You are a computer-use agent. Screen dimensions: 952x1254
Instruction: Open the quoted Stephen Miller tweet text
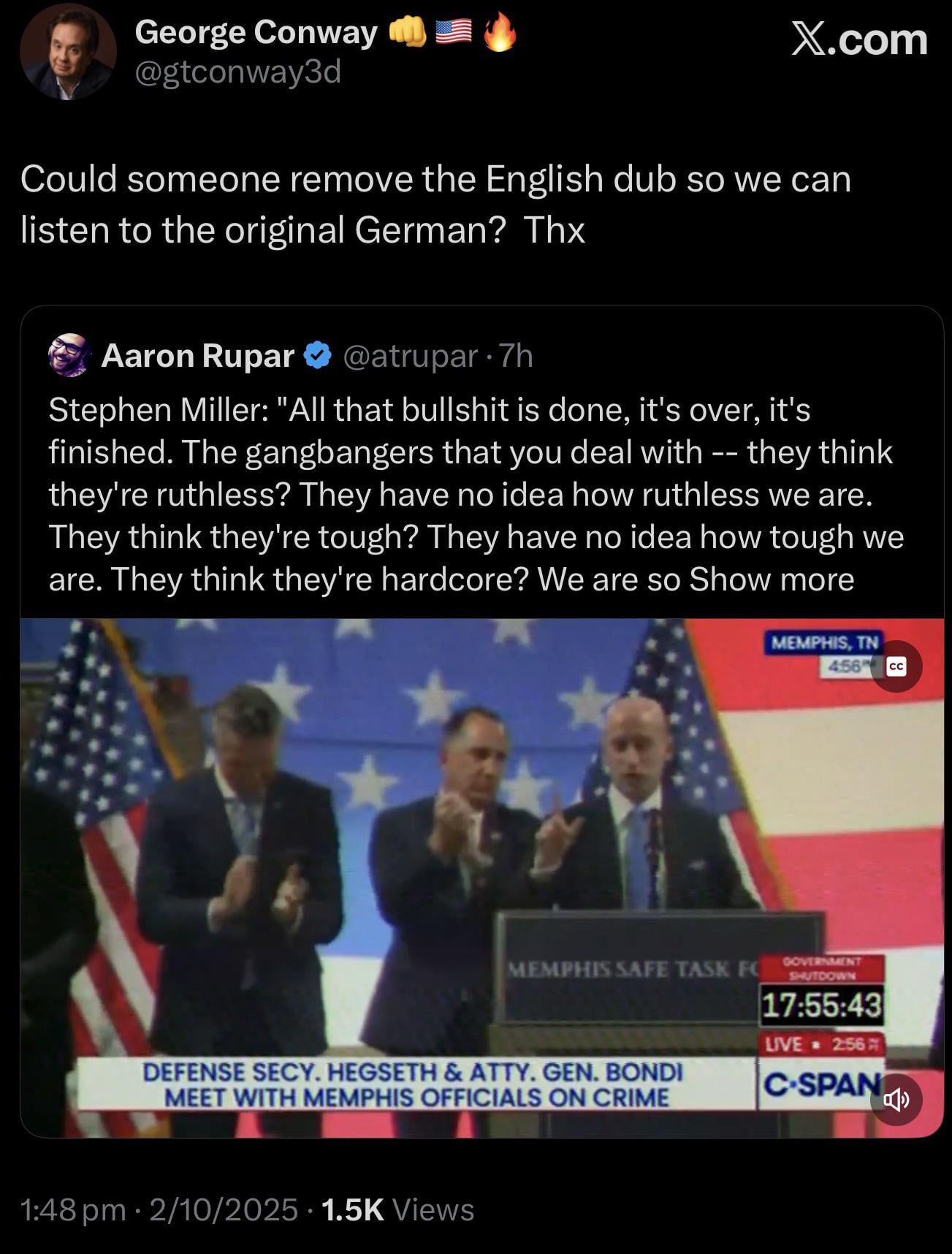[476, 495]
